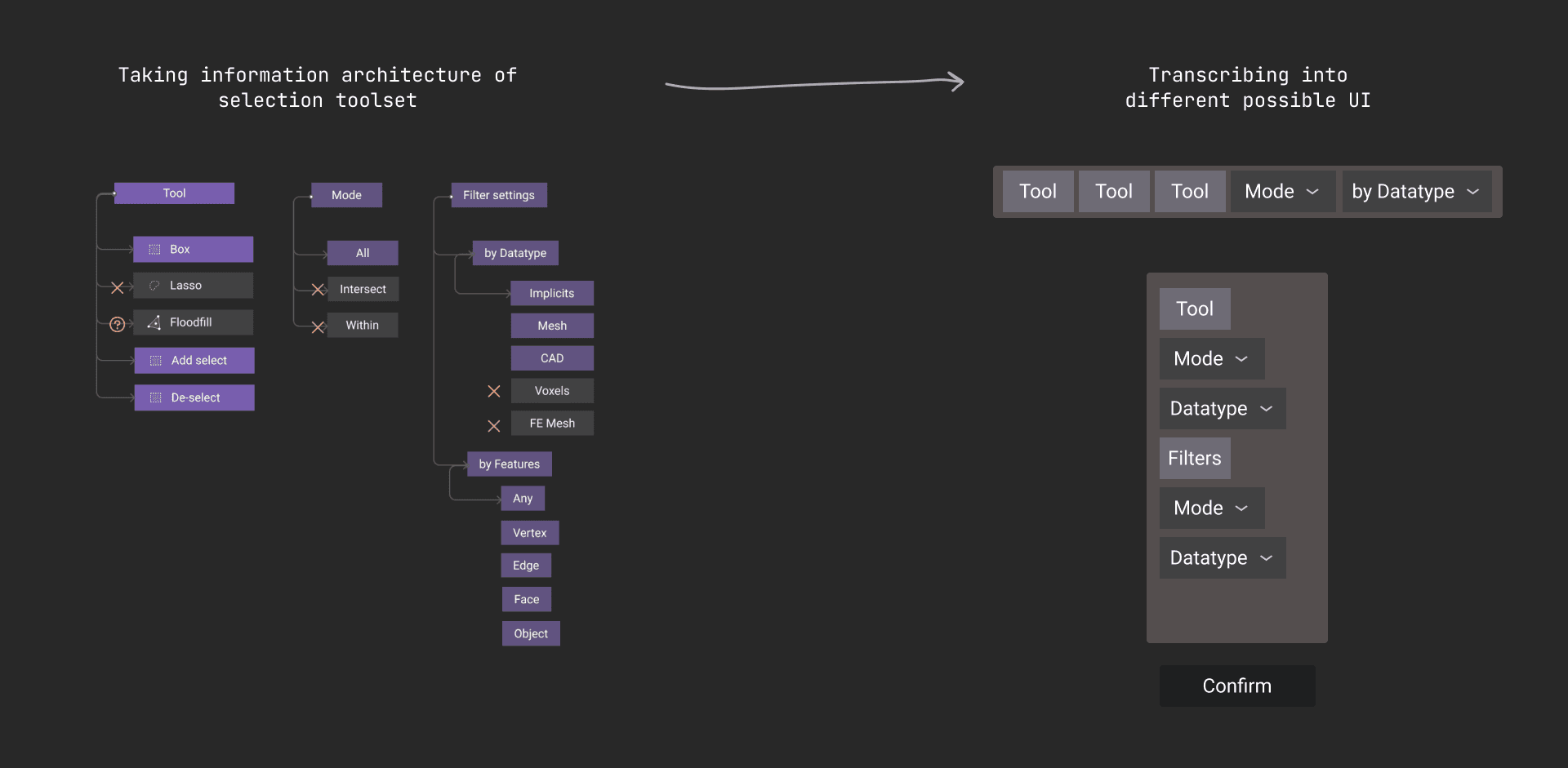Open the Mode dropdown in horizontal toolbar

tap(1283, 192)
